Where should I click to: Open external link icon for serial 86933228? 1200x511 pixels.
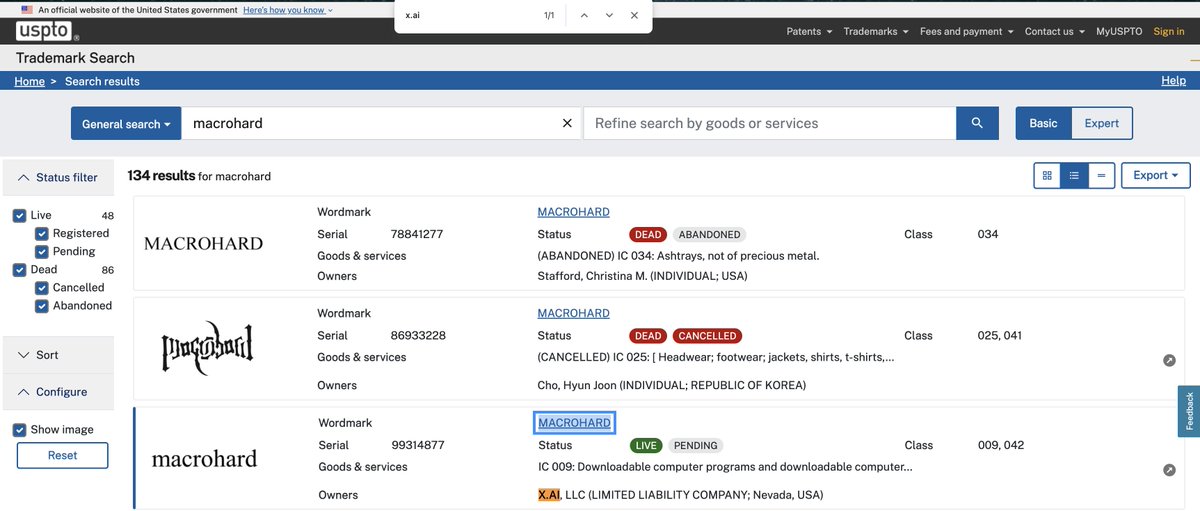pos(1169,360)
